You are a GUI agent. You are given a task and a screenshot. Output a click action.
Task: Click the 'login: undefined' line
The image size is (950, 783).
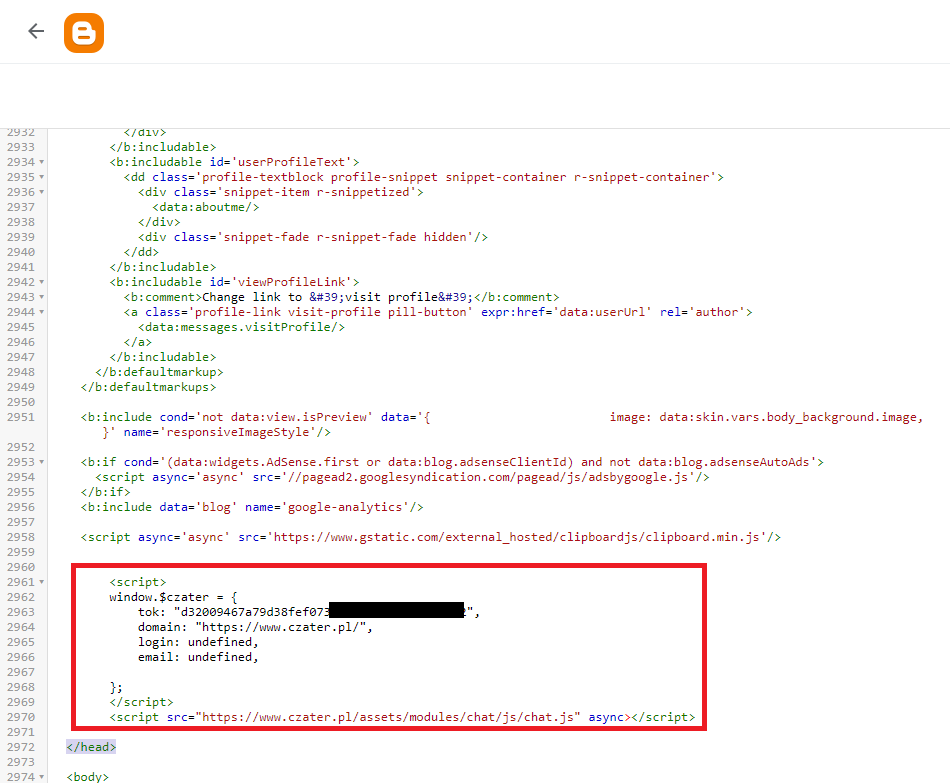pyautogui.click(x=198, y=642)
